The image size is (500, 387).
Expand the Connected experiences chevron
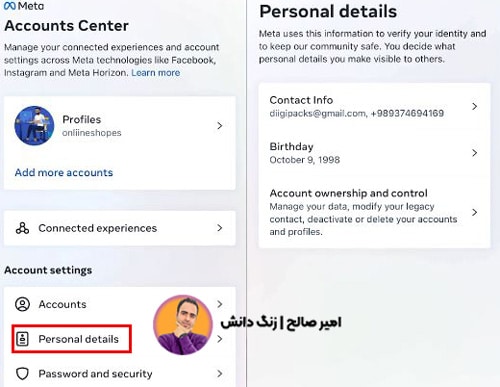(x=220, y=228)
